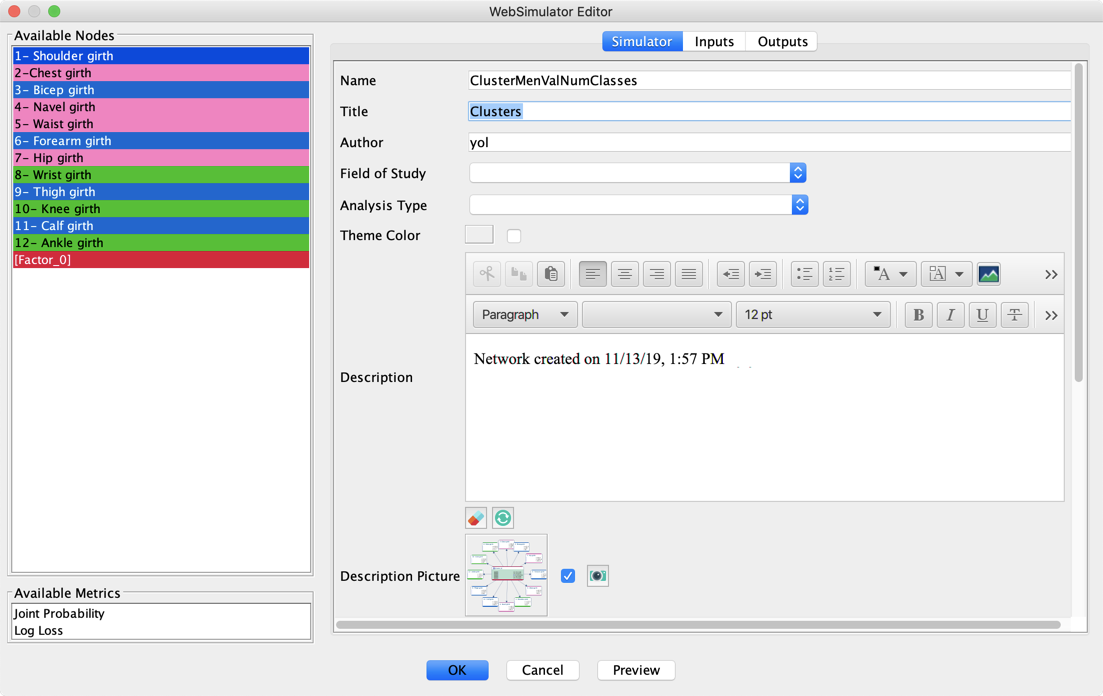Click the OK button

point(457,670)
